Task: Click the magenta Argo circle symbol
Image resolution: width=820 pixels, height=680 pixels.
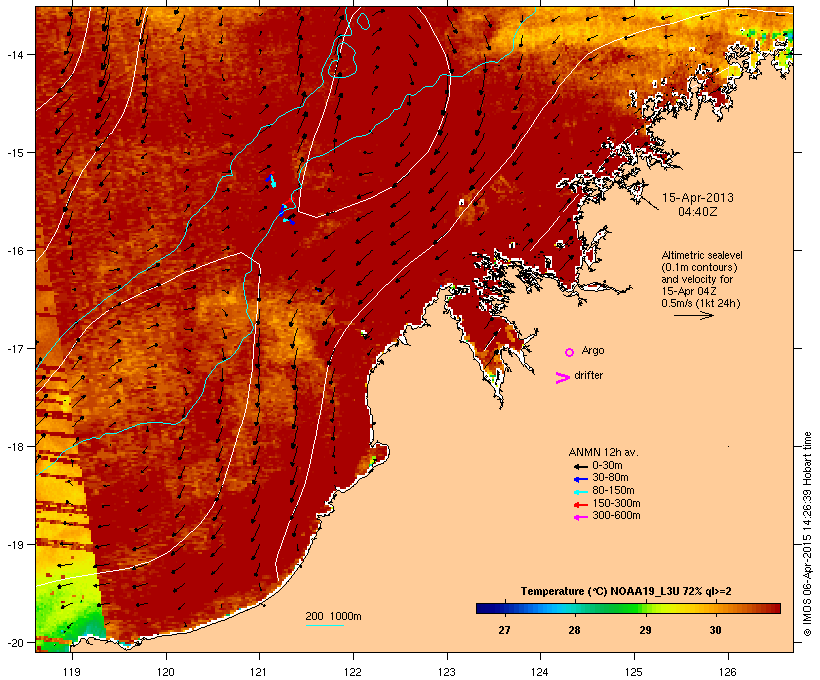Action: pos(570,352)
